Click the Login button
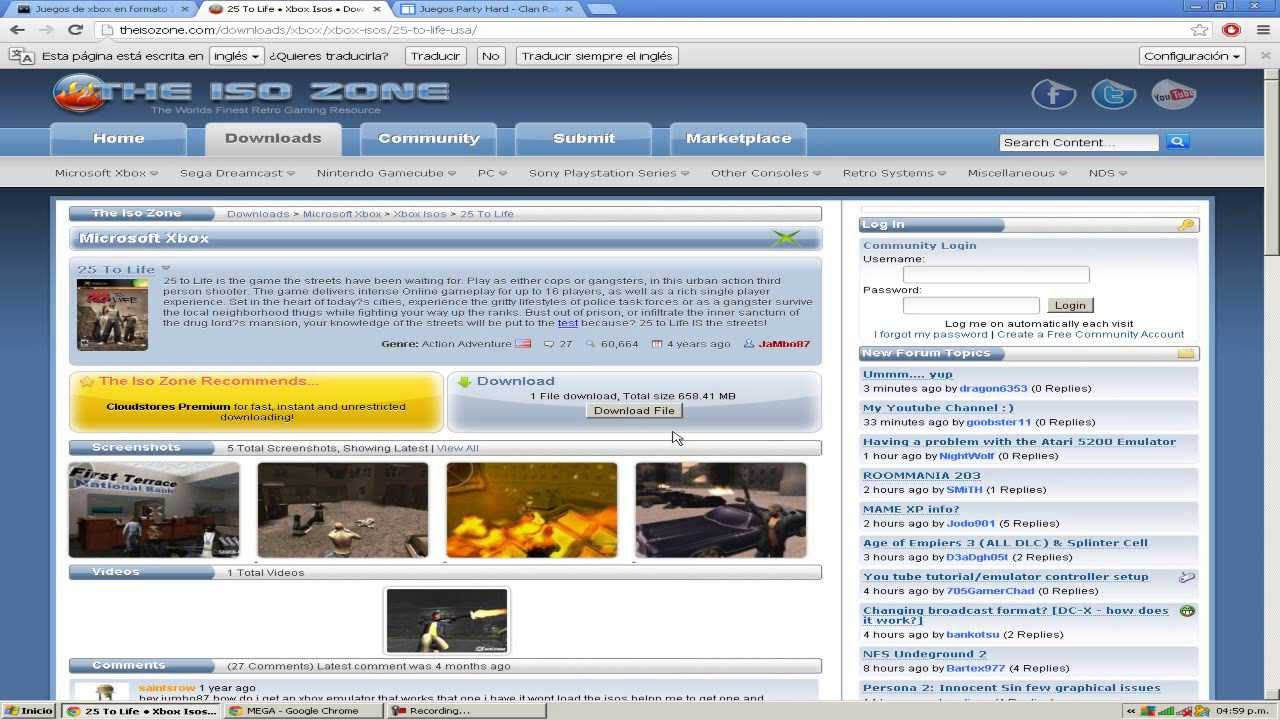This screenshot has height=720, width=1280. point(1070,306)
